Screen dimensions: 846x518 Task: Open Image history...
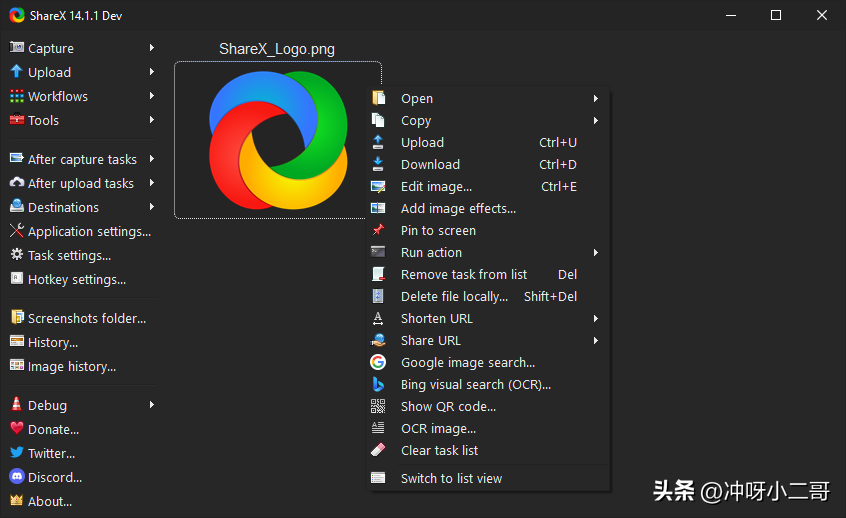pyautogui.click(x=71, y=366)
